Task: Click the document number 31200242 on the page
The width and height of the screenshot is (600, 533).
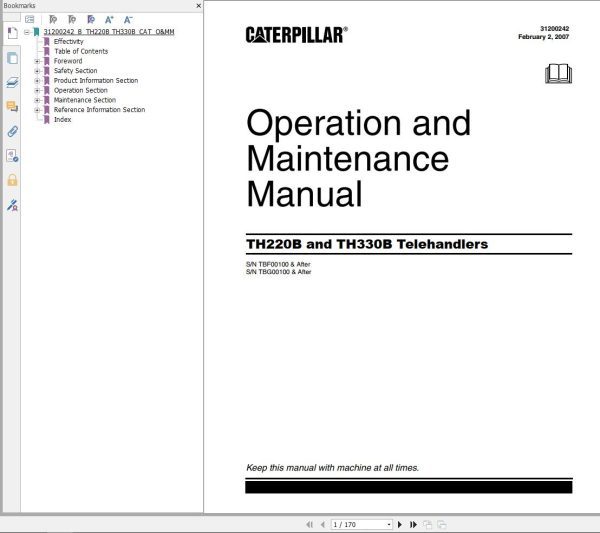Action: click(554, 29)
